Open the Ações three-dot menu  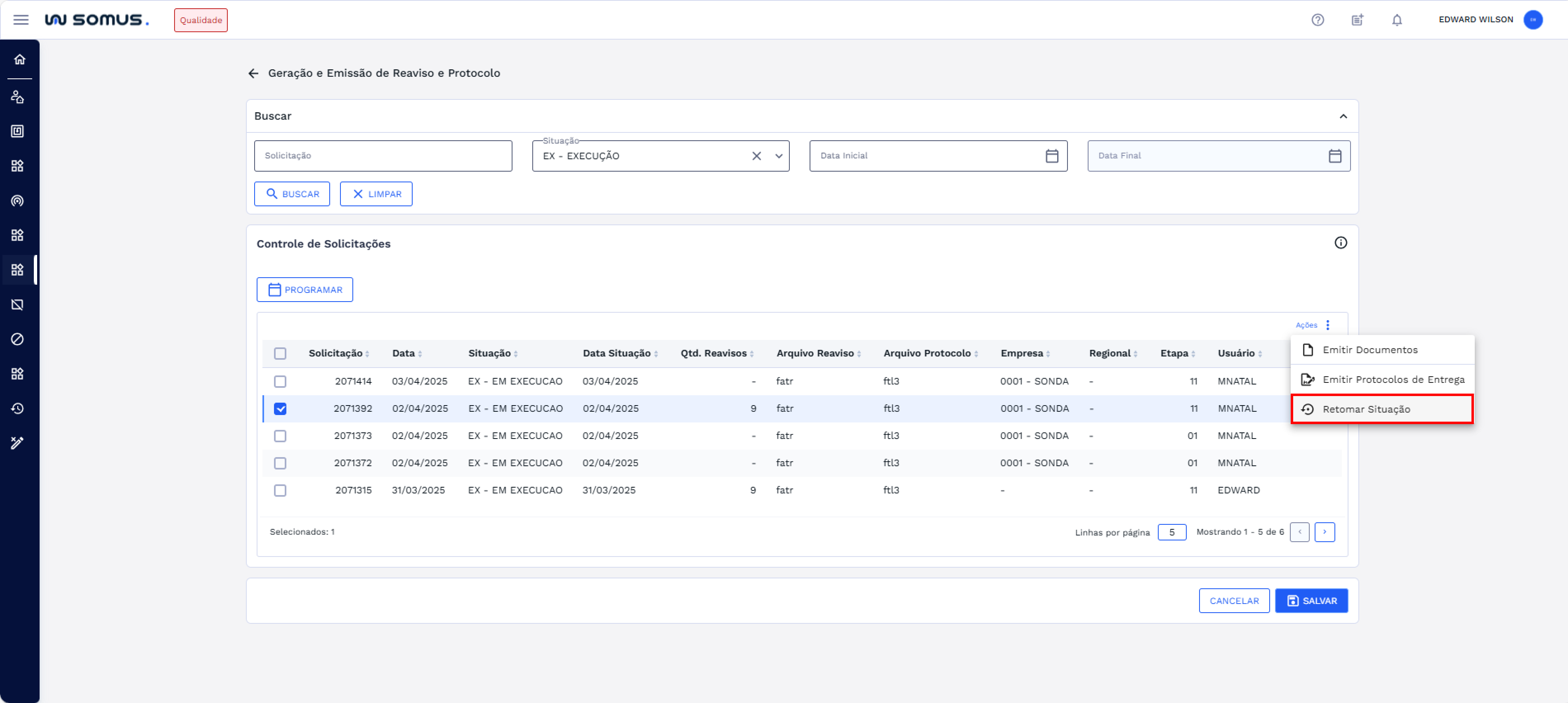pyautogui.click(x=1327, y=325)
